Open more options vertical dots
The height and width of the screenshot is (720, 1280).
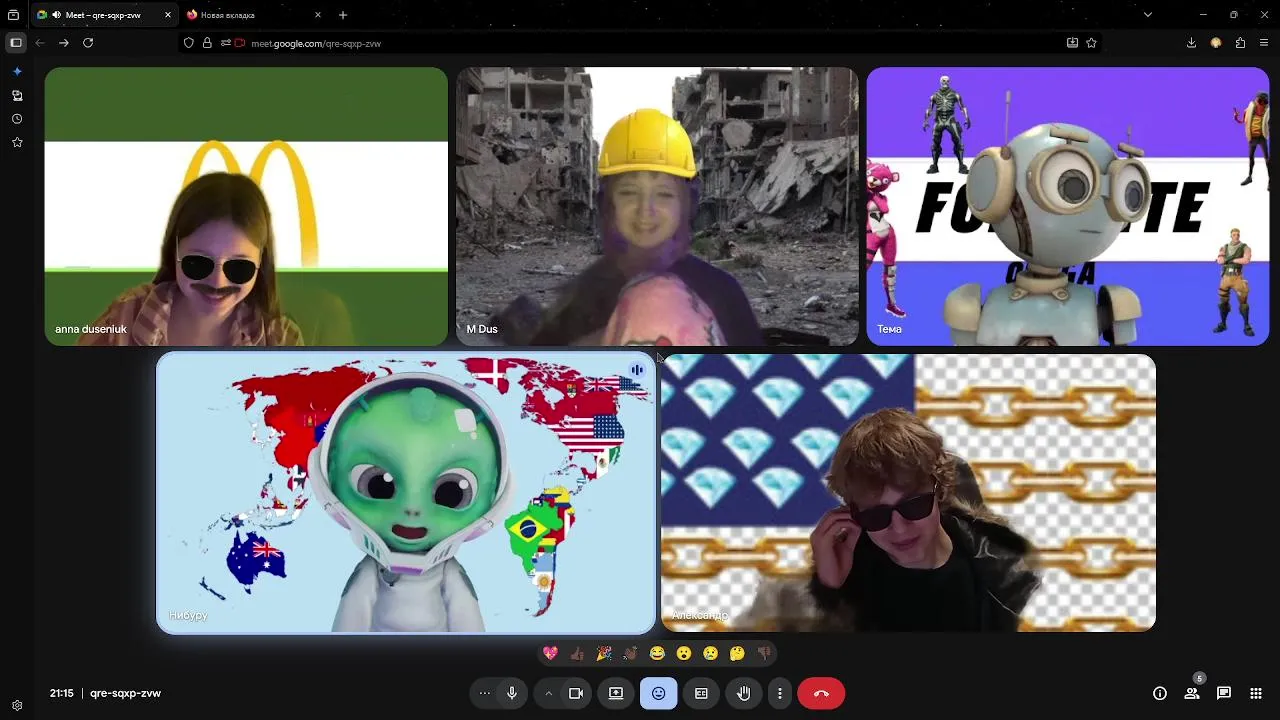coord(780,693)
